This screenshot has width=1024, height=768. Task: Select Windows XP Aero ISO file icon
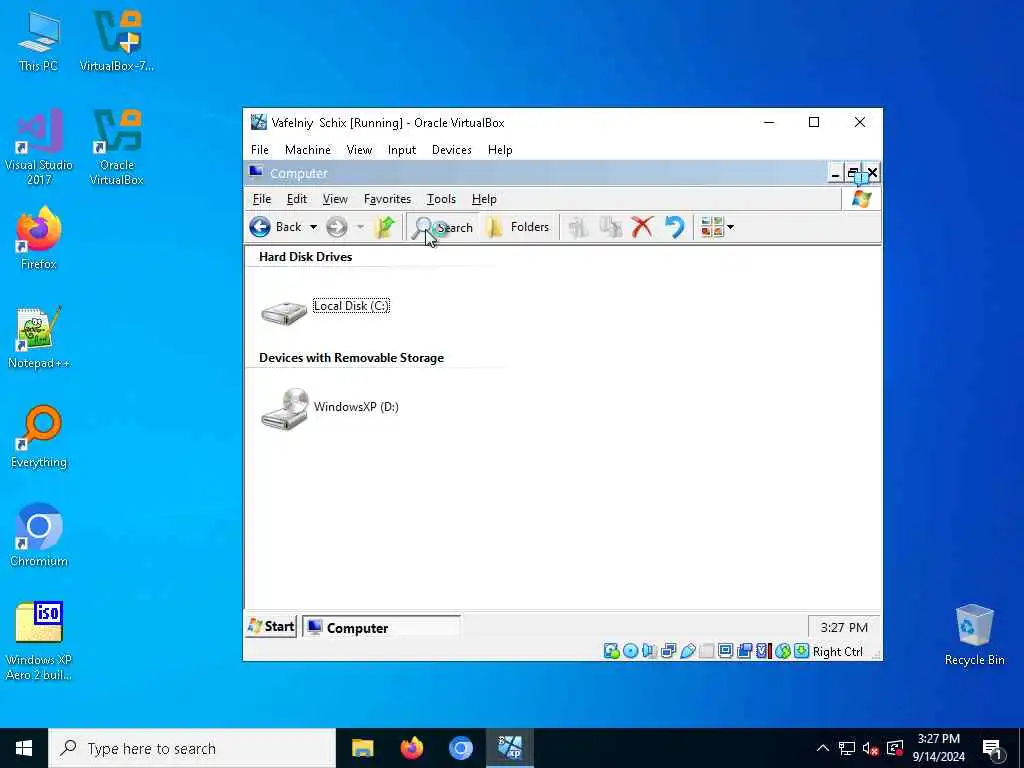pos(39,641)
